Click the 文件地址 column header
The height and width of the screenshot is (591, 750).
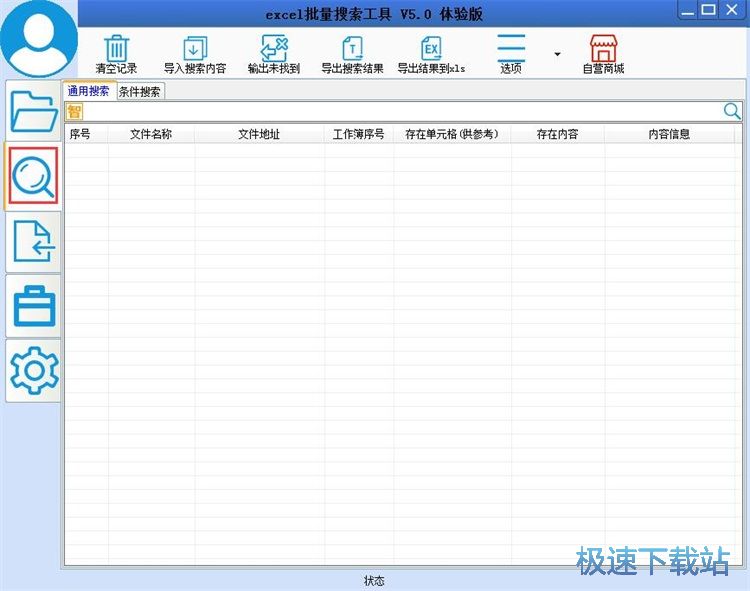(x=259, y=134)
